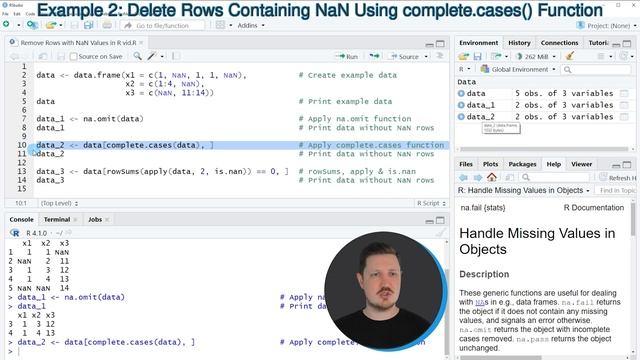
Task: Focus the Go to file/function field
Action: point(162,25)
